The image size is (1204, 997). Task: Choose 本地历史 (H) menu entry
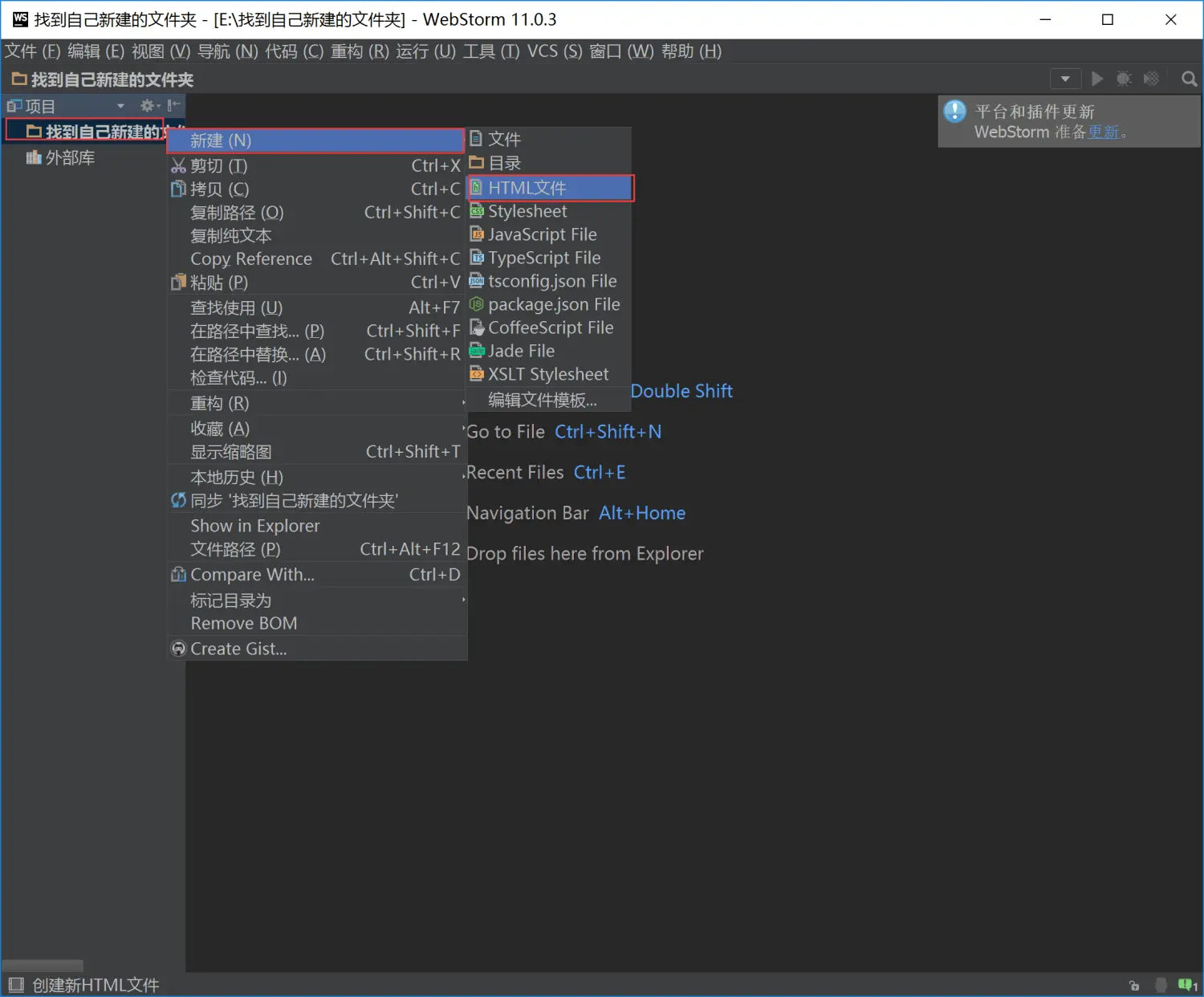[x=317, y=478]
